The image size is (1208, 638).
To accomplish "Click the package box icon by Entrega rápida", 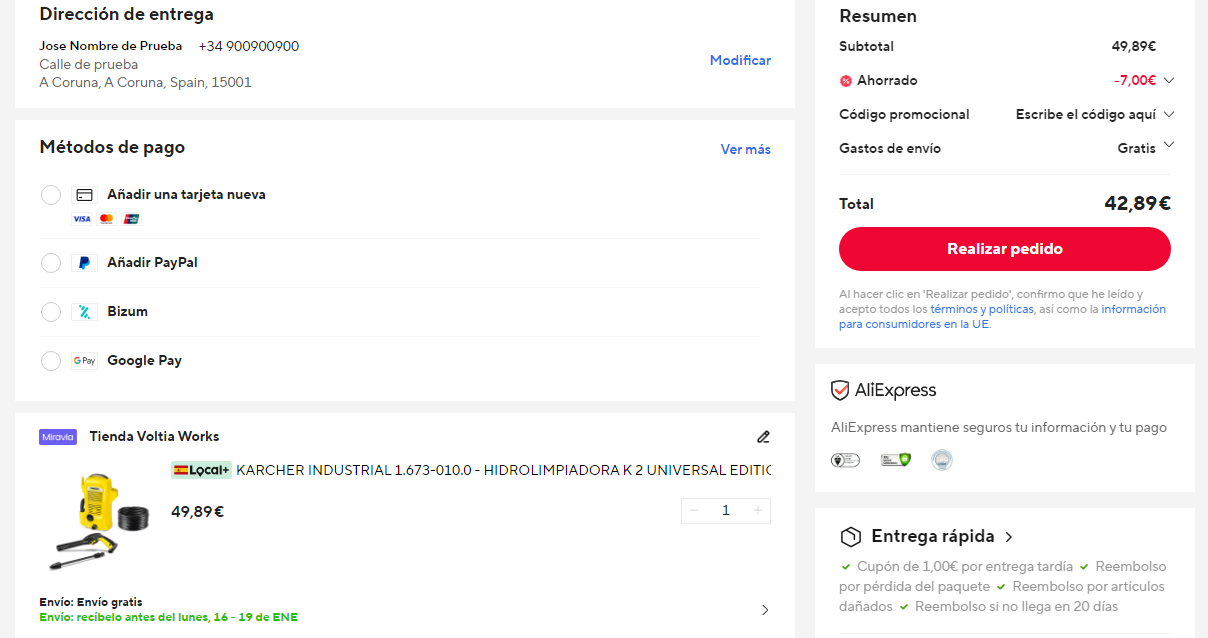I will point(851,537).
